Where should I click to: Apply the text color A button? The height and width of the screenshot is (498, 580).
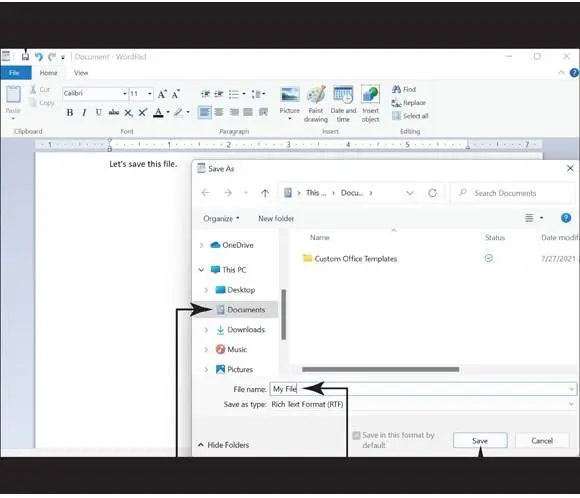tap(158, 112)
